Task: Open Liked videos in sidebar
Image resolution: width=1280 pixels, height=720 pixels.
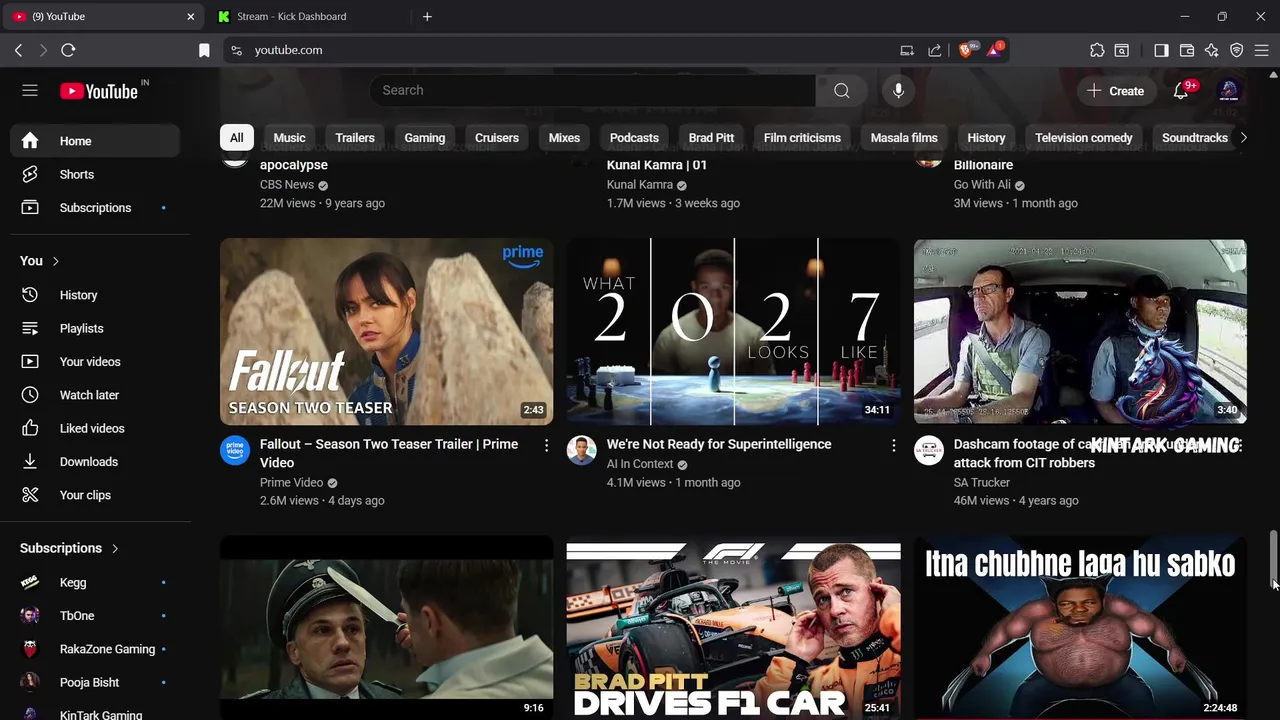Action: point(95,428)
